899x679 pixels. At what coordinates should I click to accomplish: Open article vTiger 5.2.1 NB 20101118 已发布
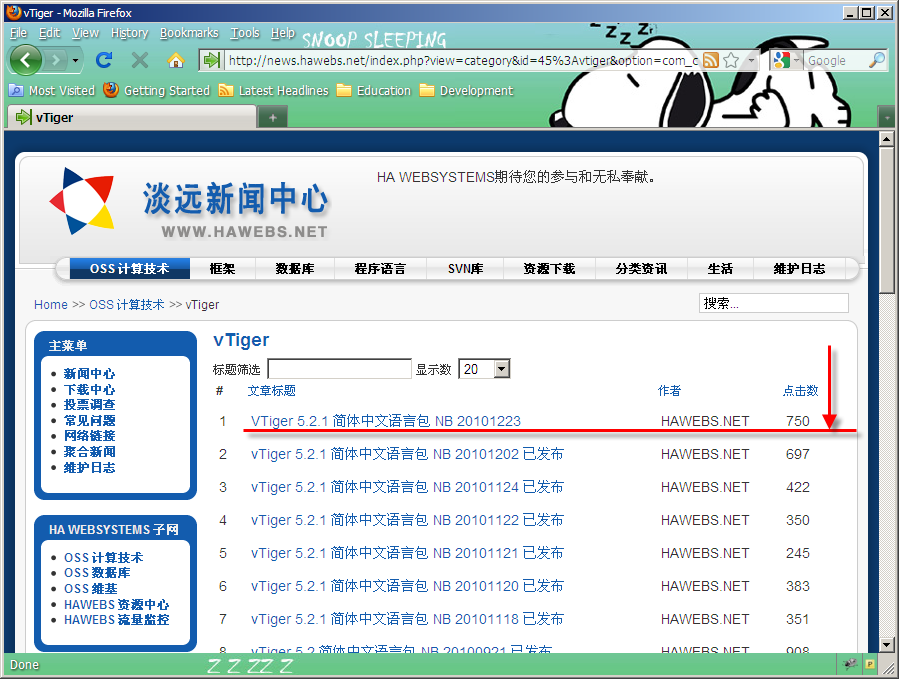[x=407, y=619]
